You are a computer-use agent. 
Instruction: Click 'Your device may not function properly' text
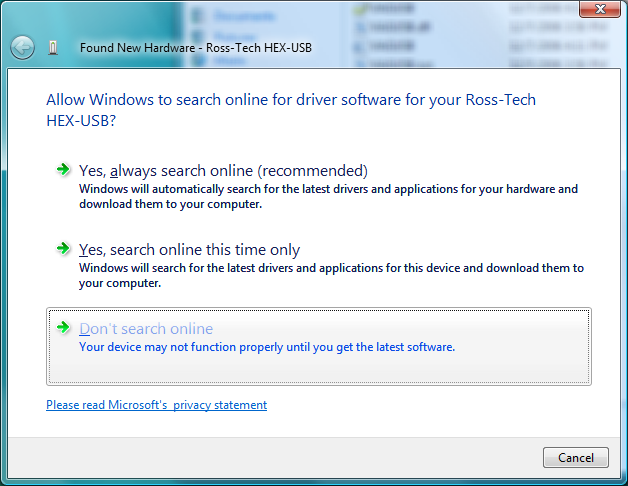tap(267, 347)
